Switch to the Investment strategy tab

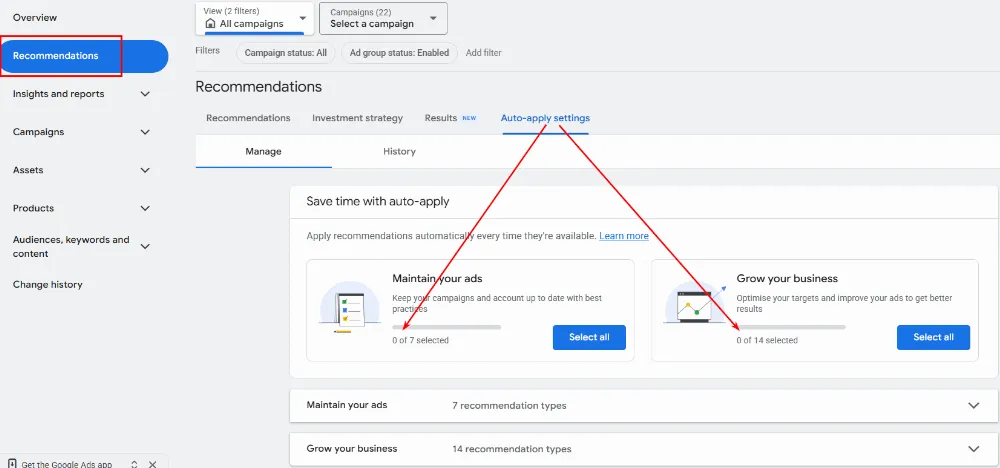[357, 118]
